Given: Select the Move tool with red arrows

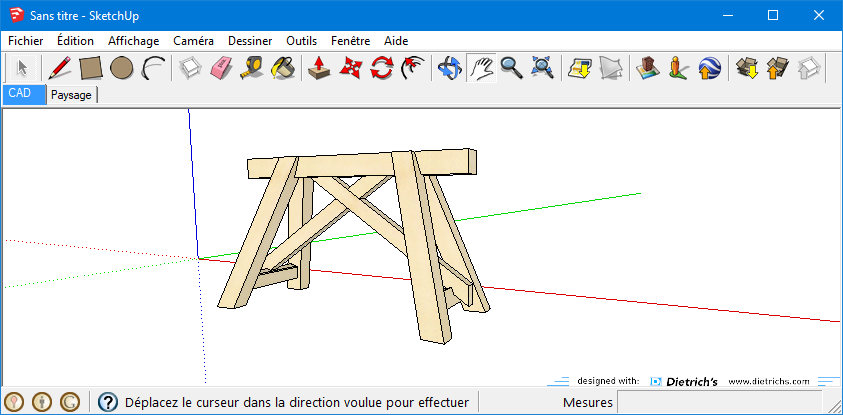Looking at the screenshot, I should click(351, 68).
